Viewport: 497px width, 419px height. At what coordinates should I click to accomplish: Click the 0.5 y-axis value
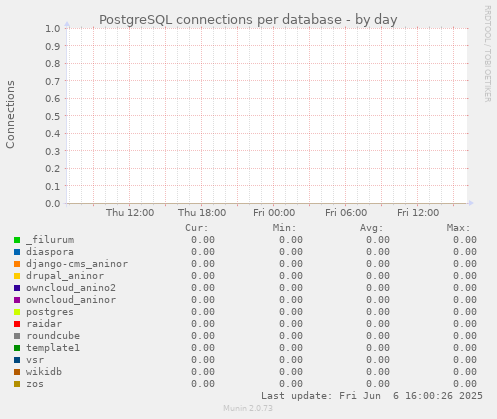53,116
